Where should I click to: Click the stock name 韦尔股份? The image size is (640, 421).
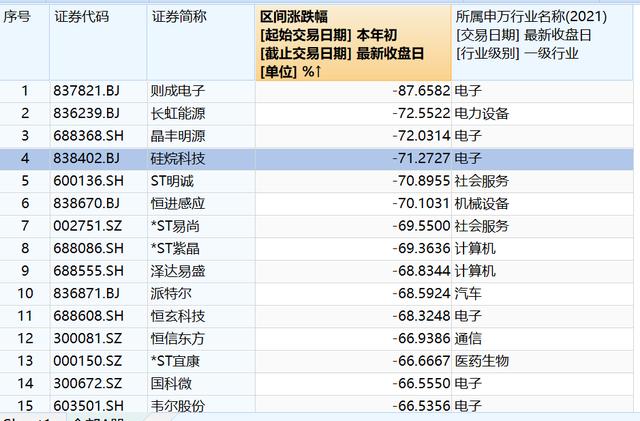tap(178, 406)
